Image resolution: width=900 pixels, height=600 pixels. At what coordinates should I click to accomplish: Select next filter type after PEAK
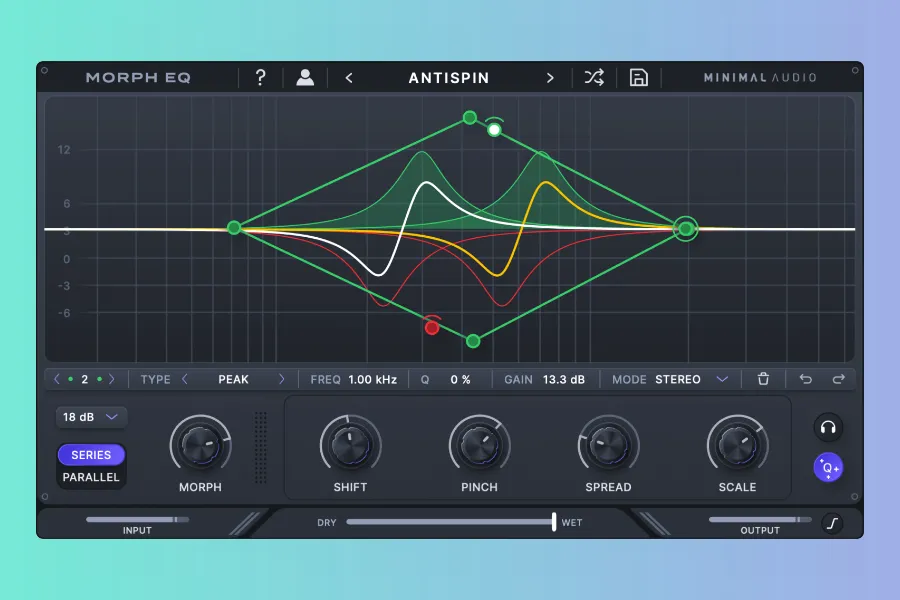pyautogui.click(x=282, y=379)
